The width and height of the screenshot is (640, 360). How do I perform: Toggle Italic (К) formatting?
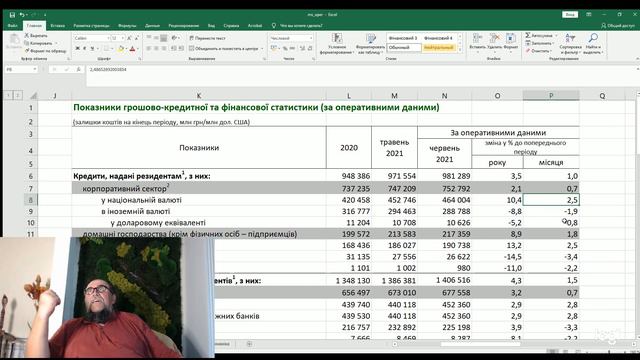[x=84, y=49]
